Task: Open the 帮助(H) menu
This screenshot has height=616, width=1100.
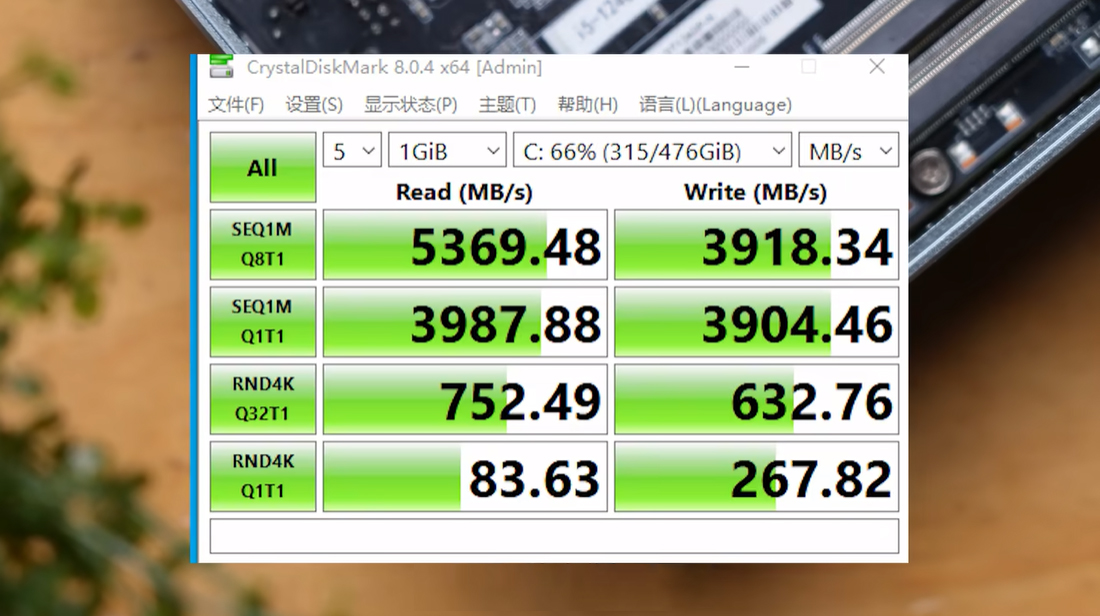Action: 587,105
